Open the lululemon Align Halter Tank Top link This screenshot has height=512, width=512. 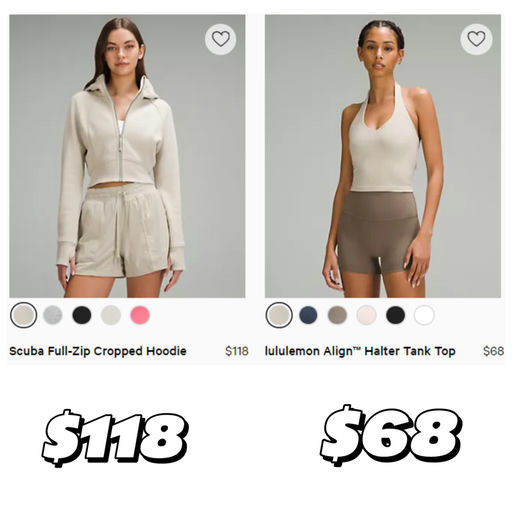[360, 351]
